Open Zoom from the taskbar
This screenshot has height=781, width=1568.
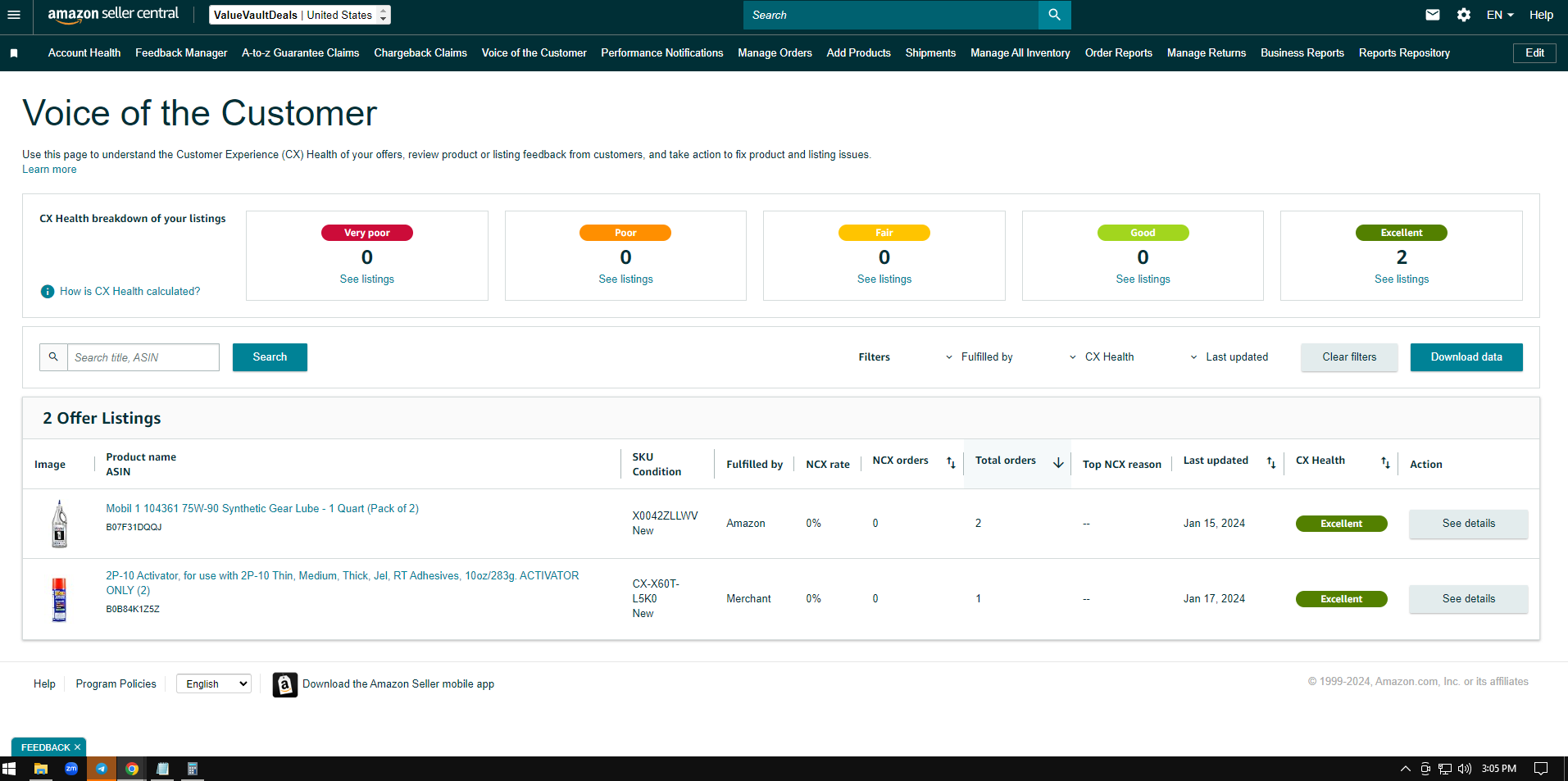pos(71,769)
